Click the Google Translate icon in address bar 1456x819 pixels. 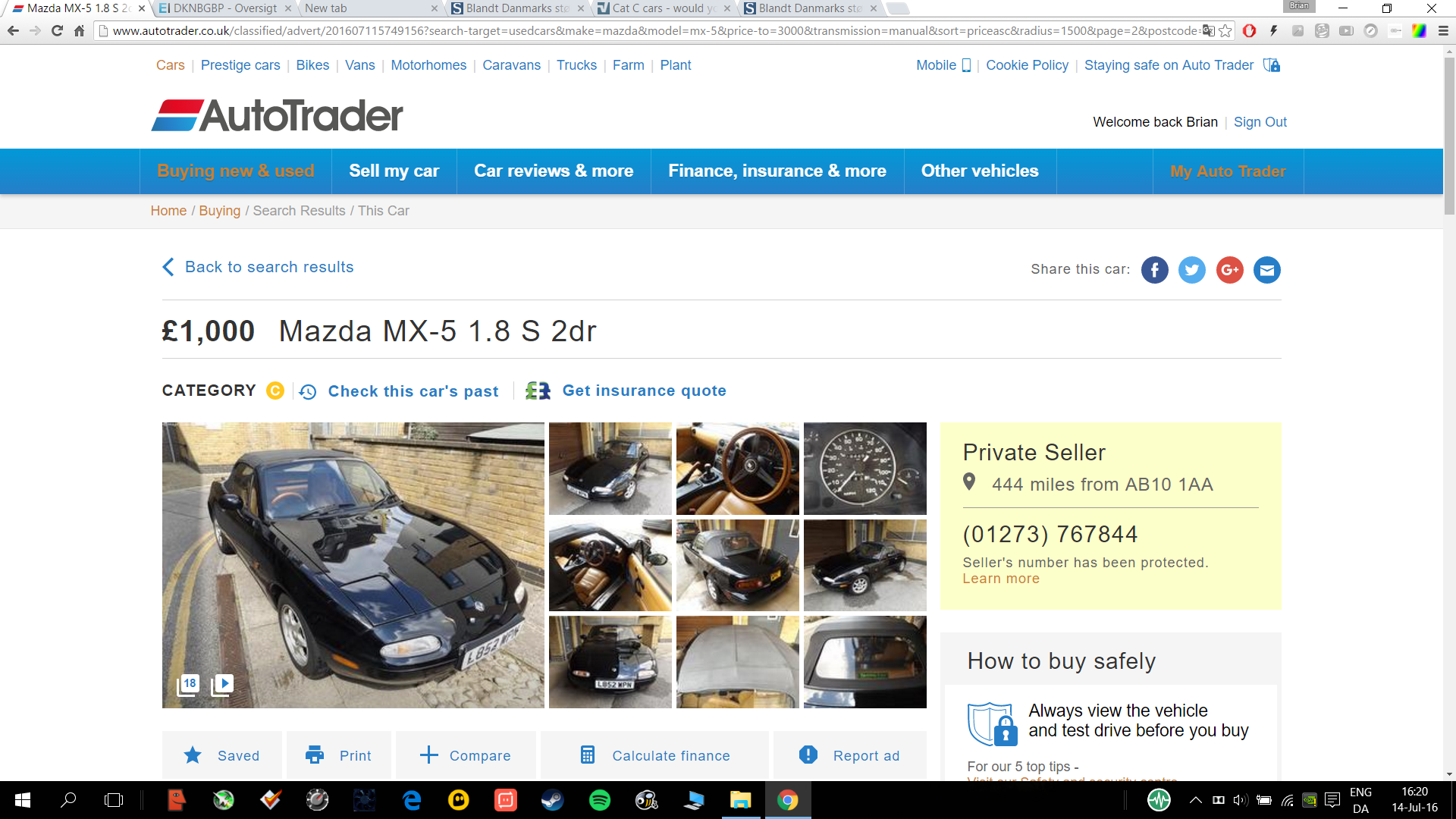1209,31
